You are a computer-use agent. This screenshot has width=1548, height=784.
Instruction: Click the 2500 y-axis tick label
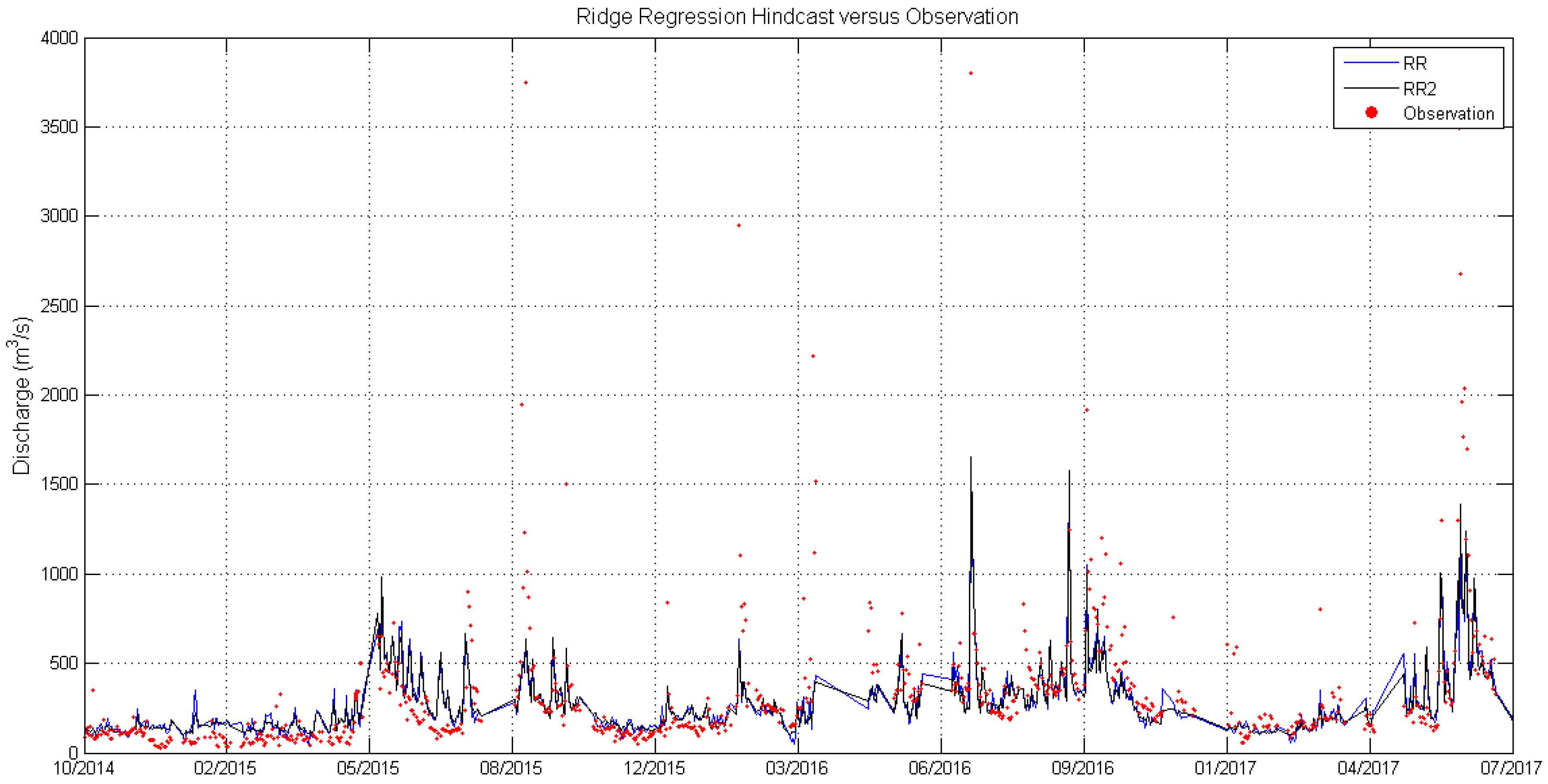click(x=59, y=306)
